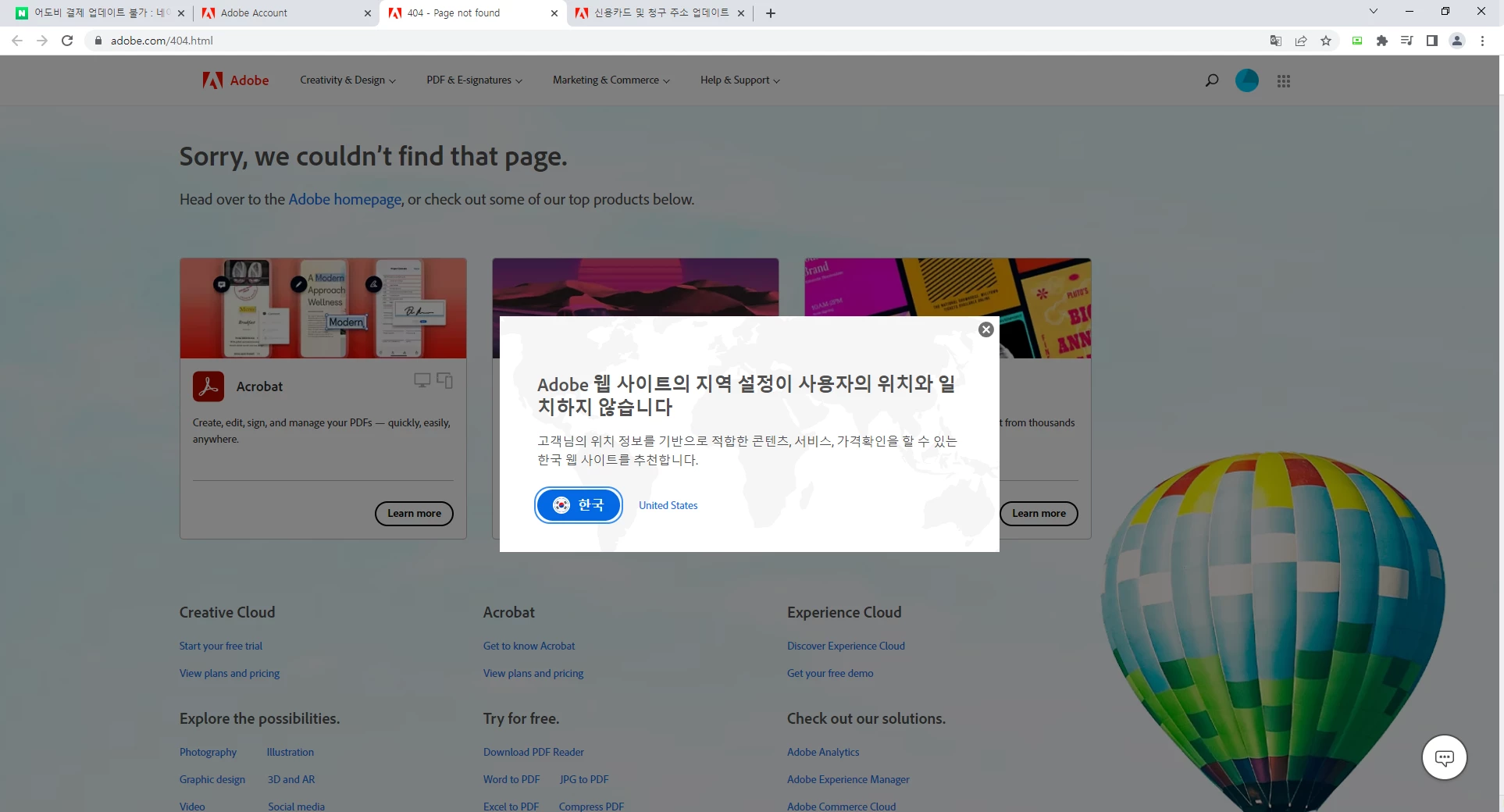Open the Graphic design link
1504x812 pixels.
[212, 779]
